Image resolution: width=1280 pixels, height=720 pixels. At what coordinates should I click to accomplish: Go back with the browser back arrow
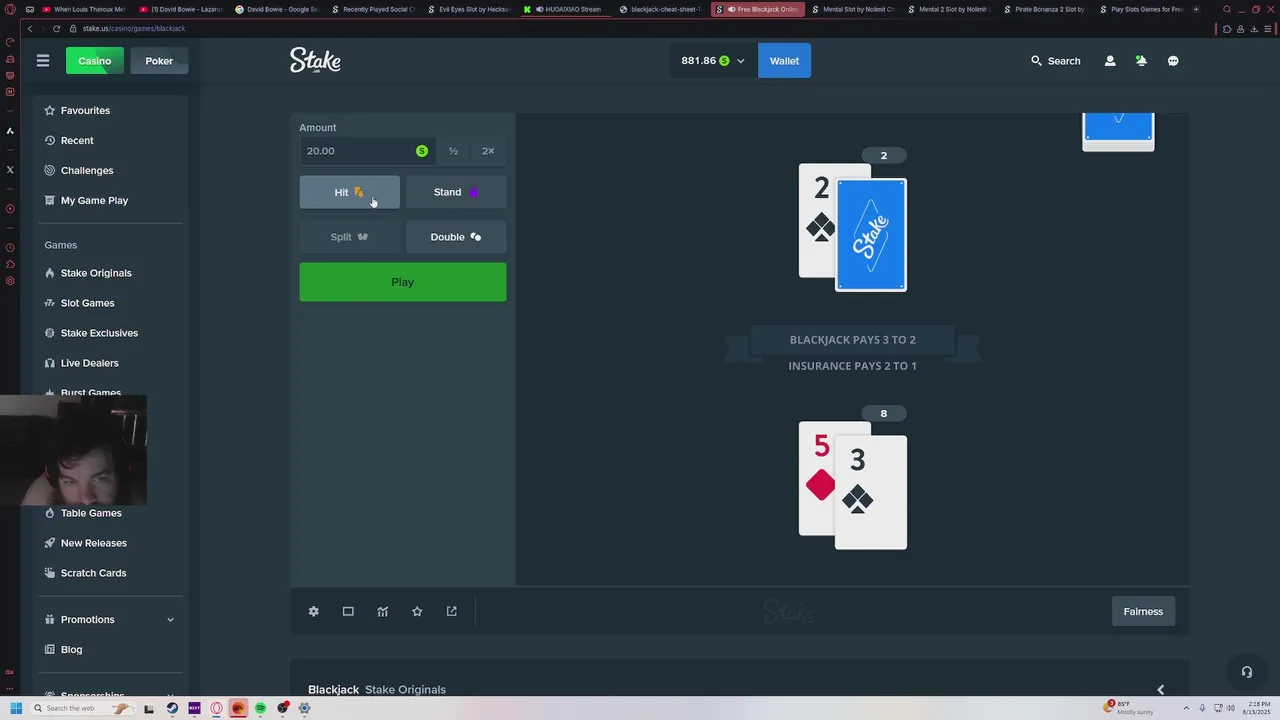pyautogui.click(x=29, y=28)
